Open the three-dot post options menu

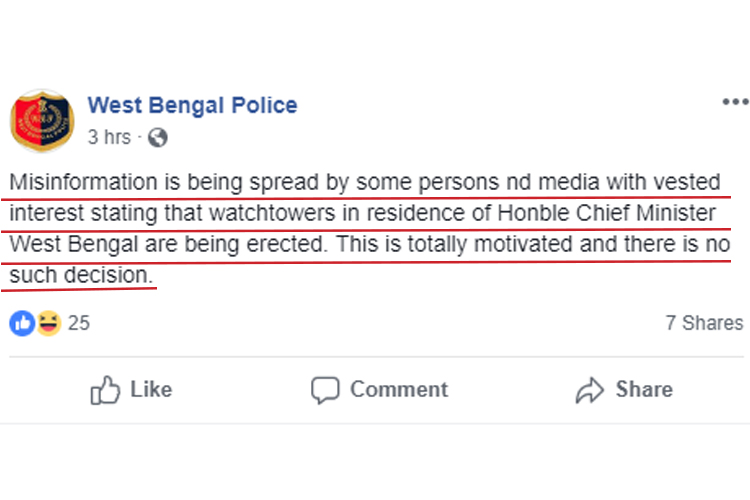tap(733, 102)
